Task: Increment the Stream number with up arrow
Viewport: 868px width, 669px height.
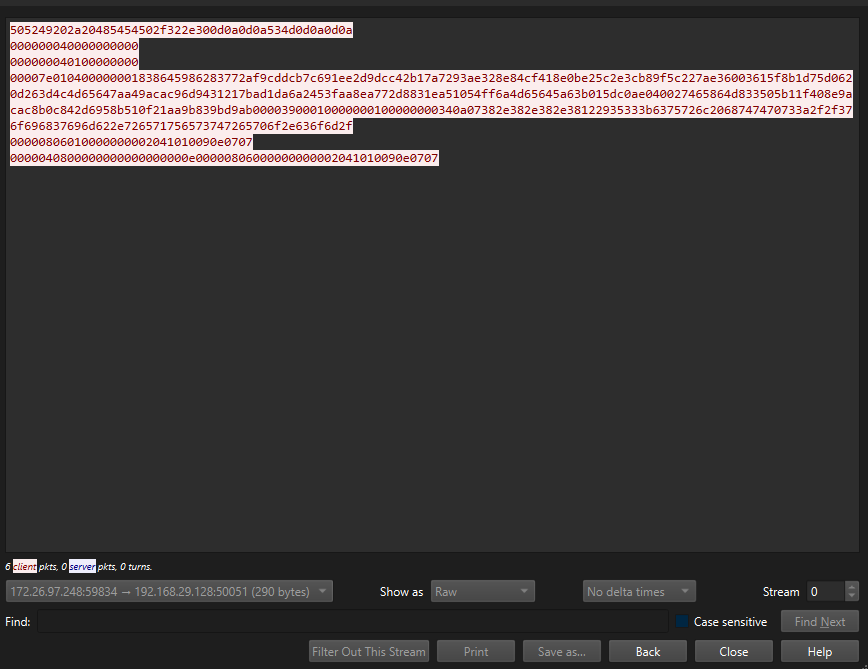Action: click(x=851, y=587)
